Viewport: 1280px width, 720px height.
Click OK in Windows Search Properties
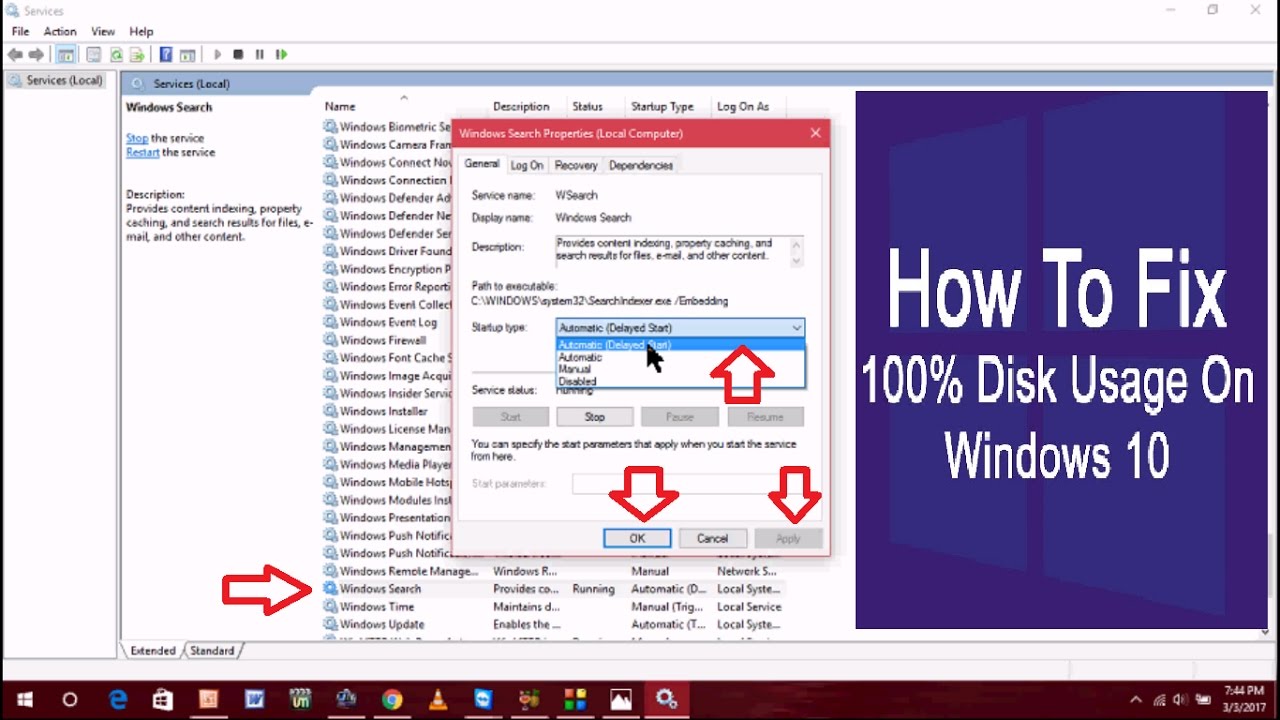coord(637,538)
